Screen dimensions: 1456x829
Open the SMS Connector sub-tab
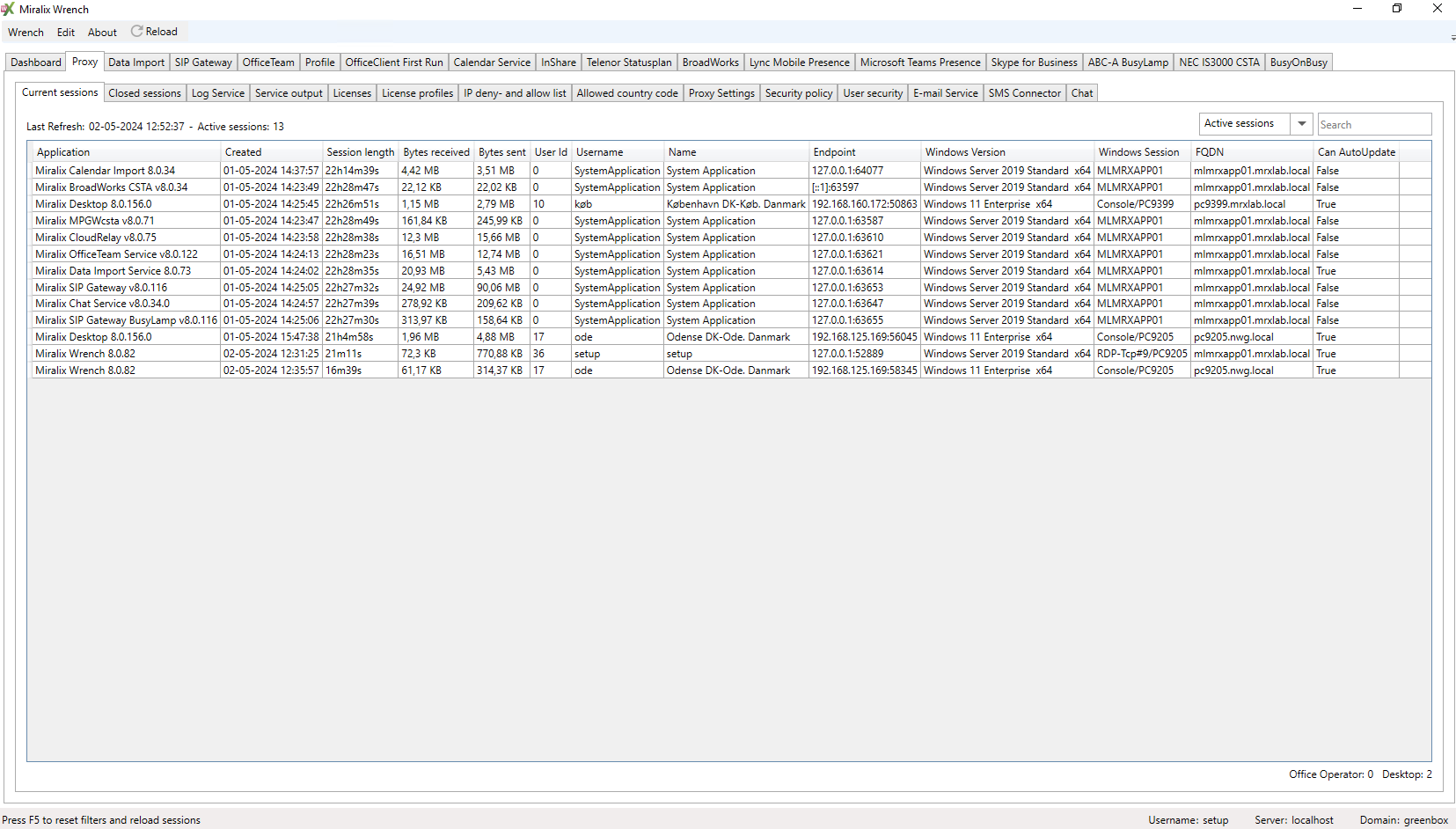click(x=1025, y=93)
